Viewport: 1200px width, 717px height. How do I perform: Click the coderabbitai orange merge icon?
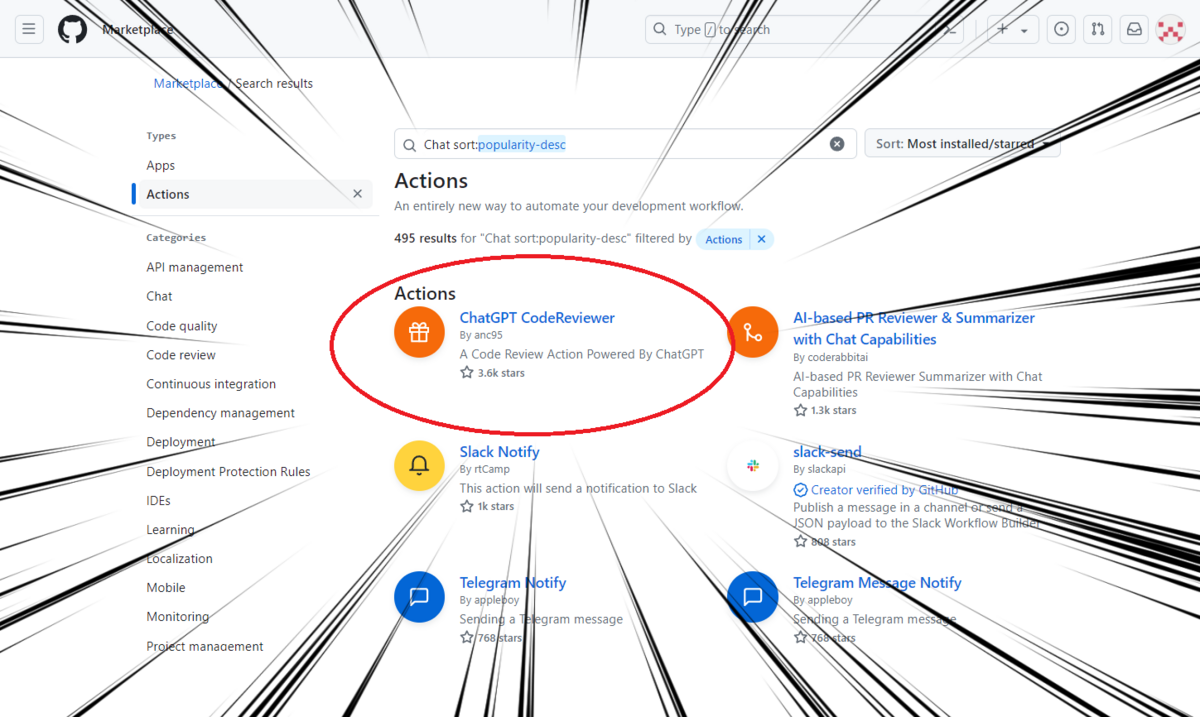point(753,332)
